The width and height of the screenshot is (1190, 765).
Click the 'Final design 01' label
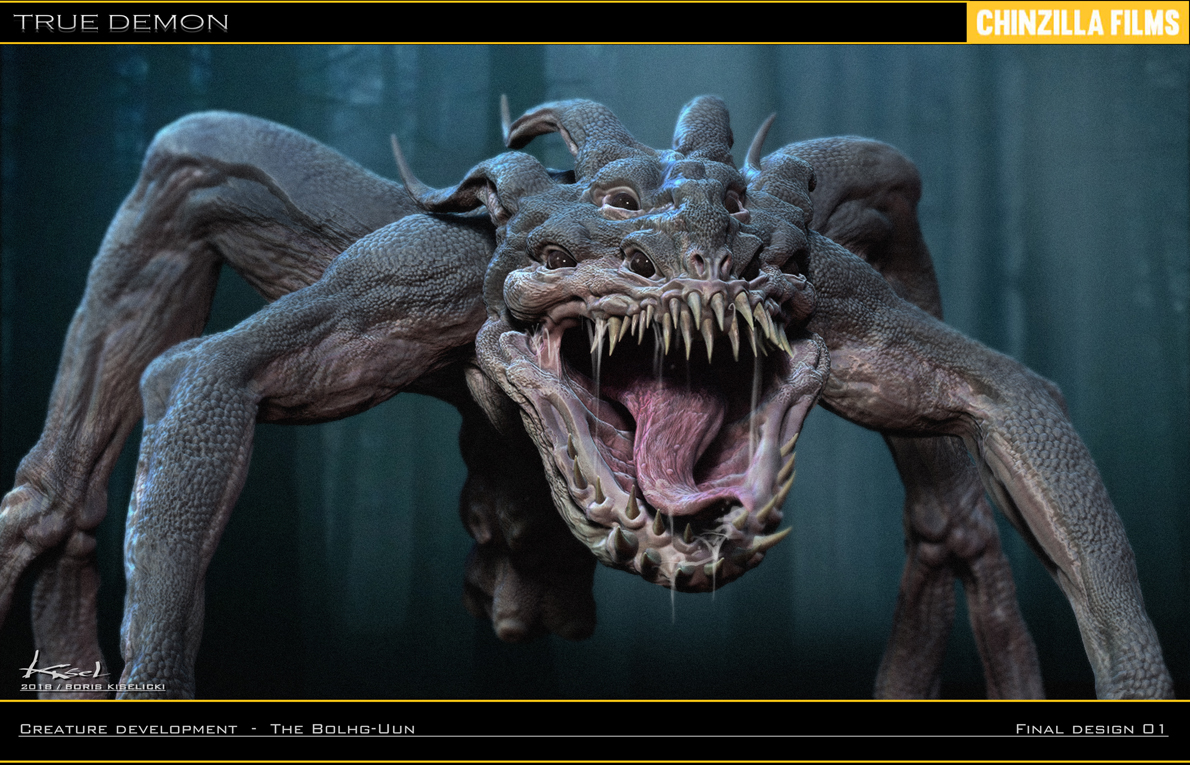click(x=1091, y=729)
